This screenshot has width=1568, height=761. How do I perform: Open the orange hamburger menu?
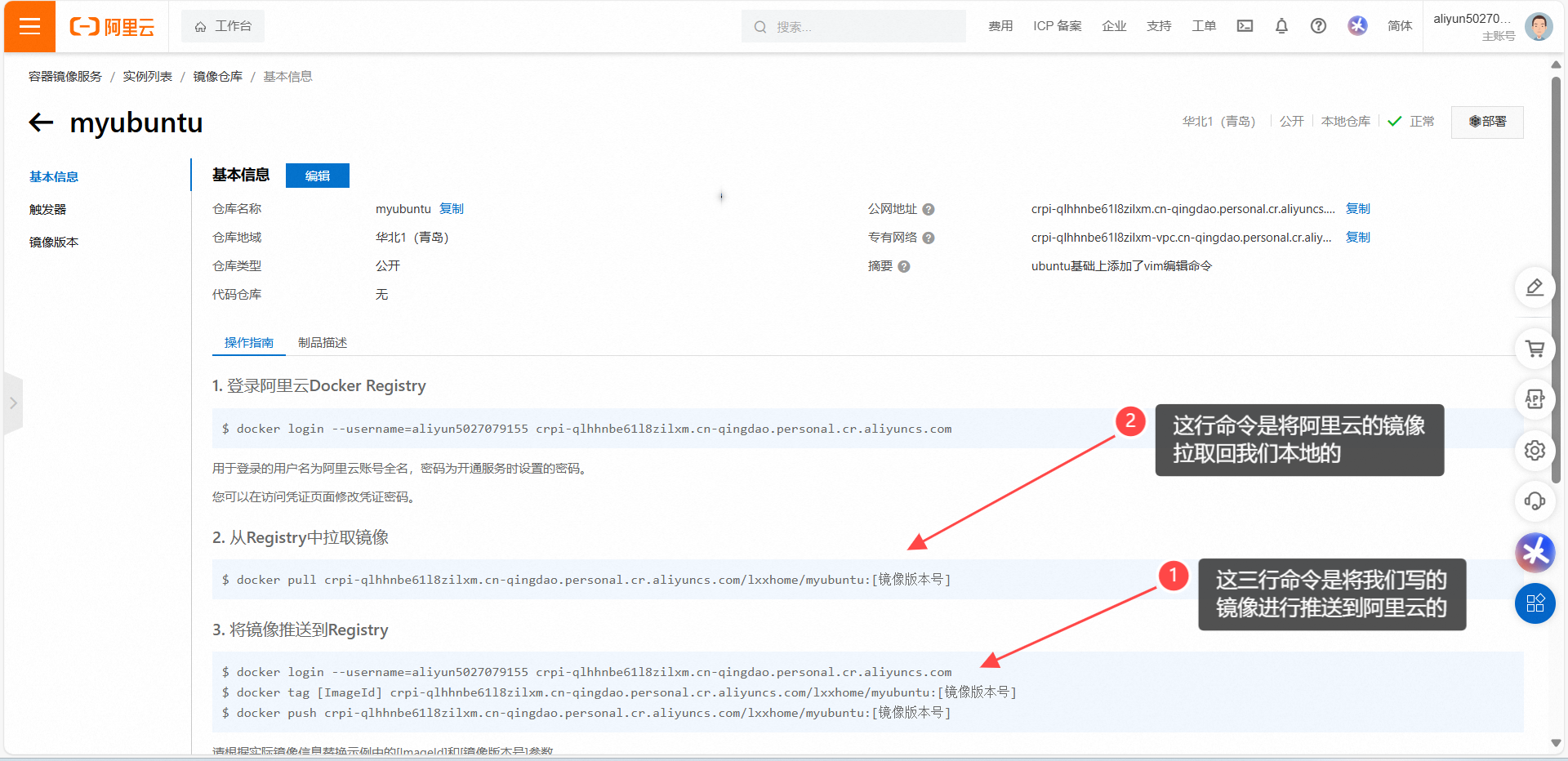(29, 26)
